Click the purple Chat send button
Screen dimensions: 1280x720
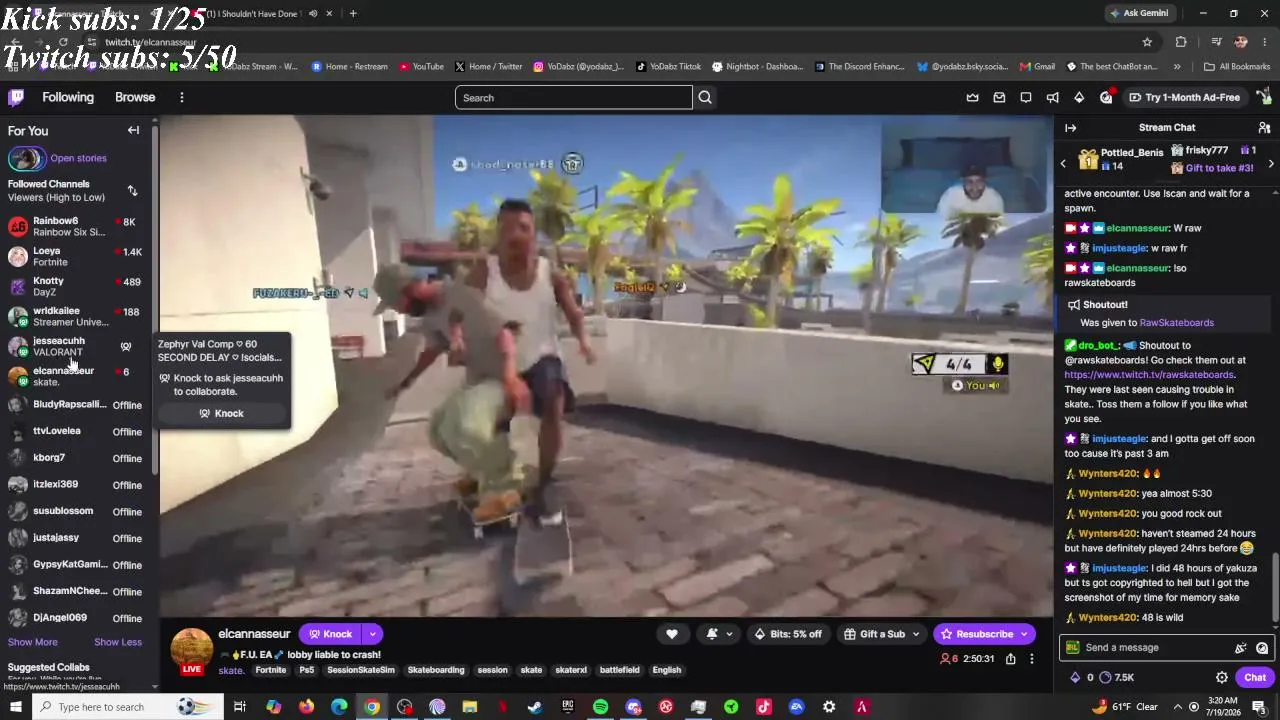[x=1255, y=677]
